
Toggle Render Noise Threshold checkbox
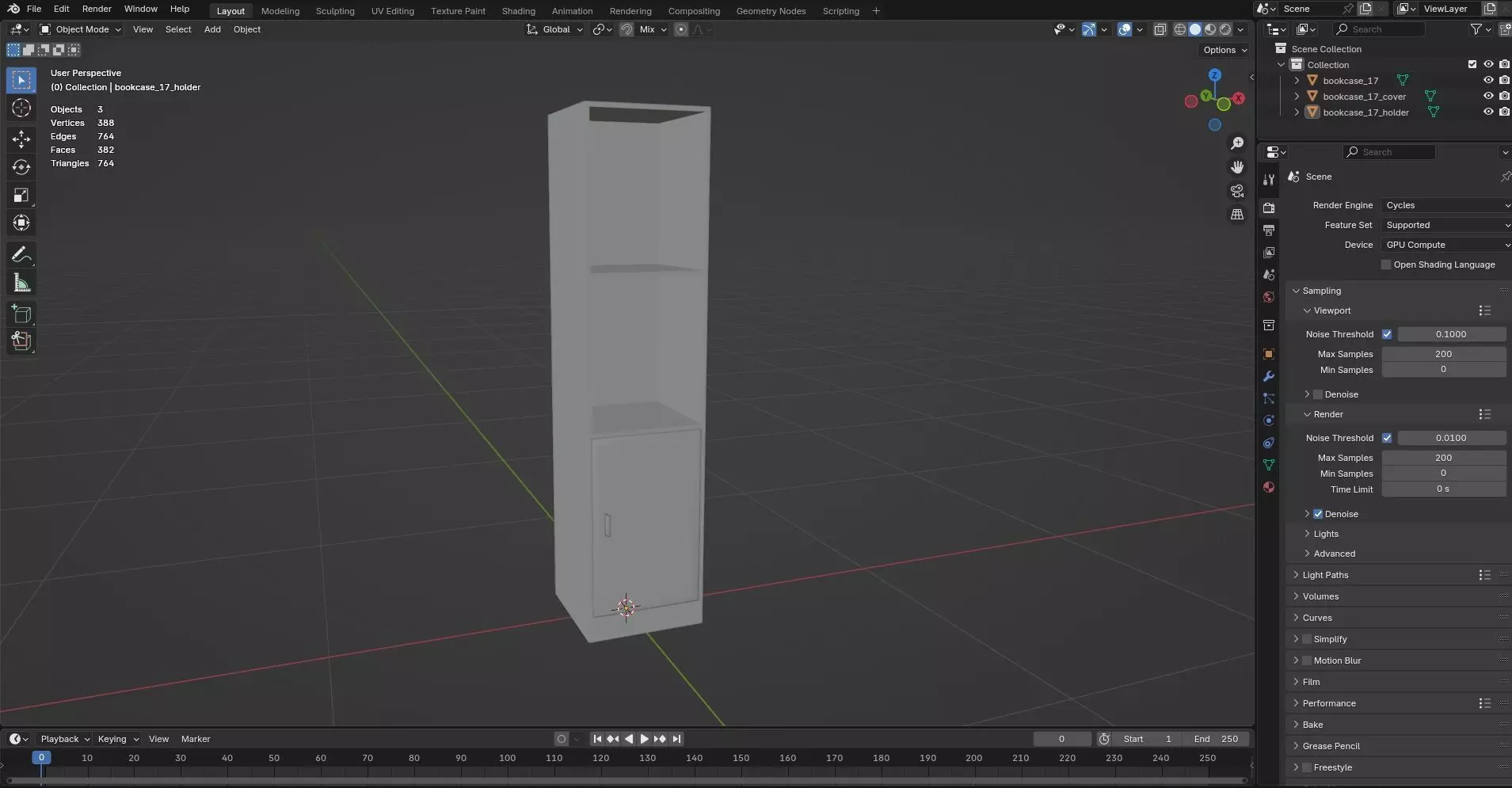coord(1387,438)
